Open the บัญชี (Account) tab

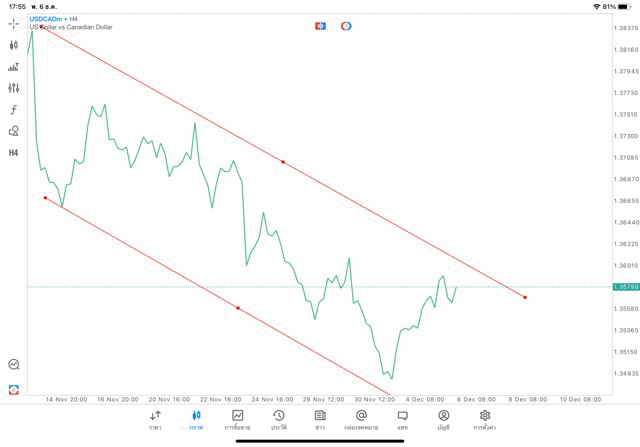(444, 420)
